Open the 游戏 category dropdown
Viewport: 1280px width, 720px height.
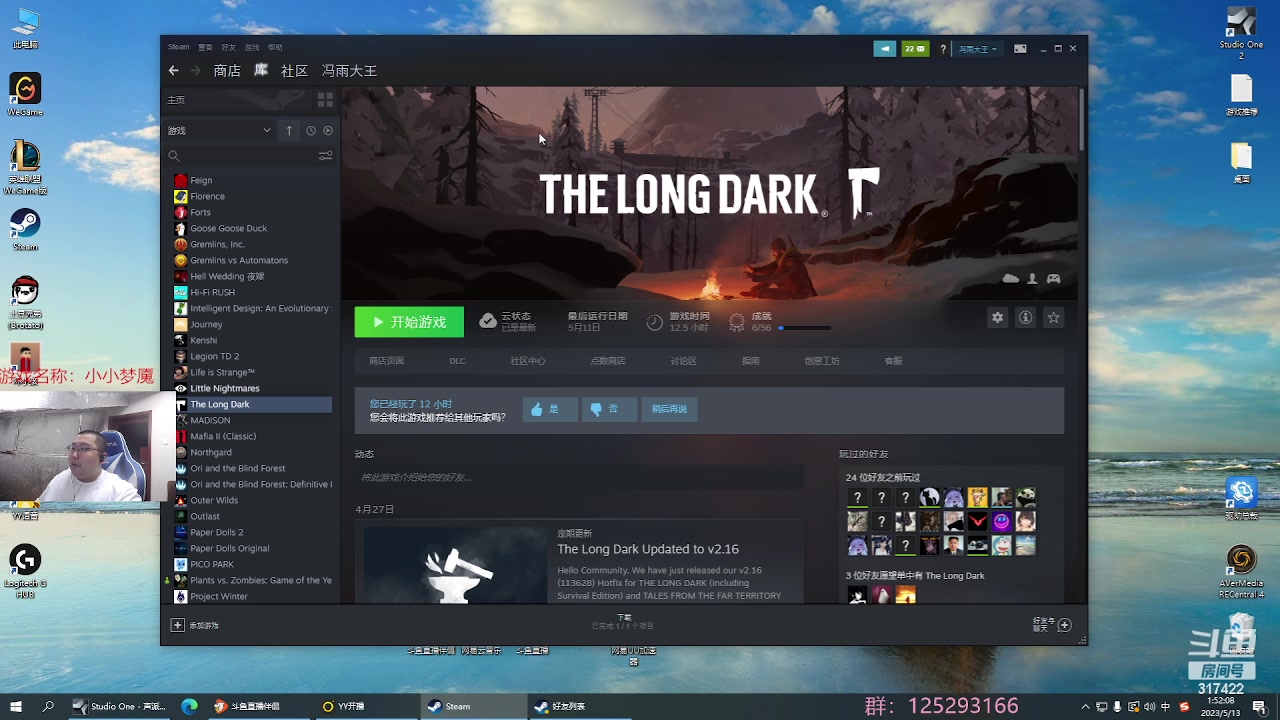[219, 131]
